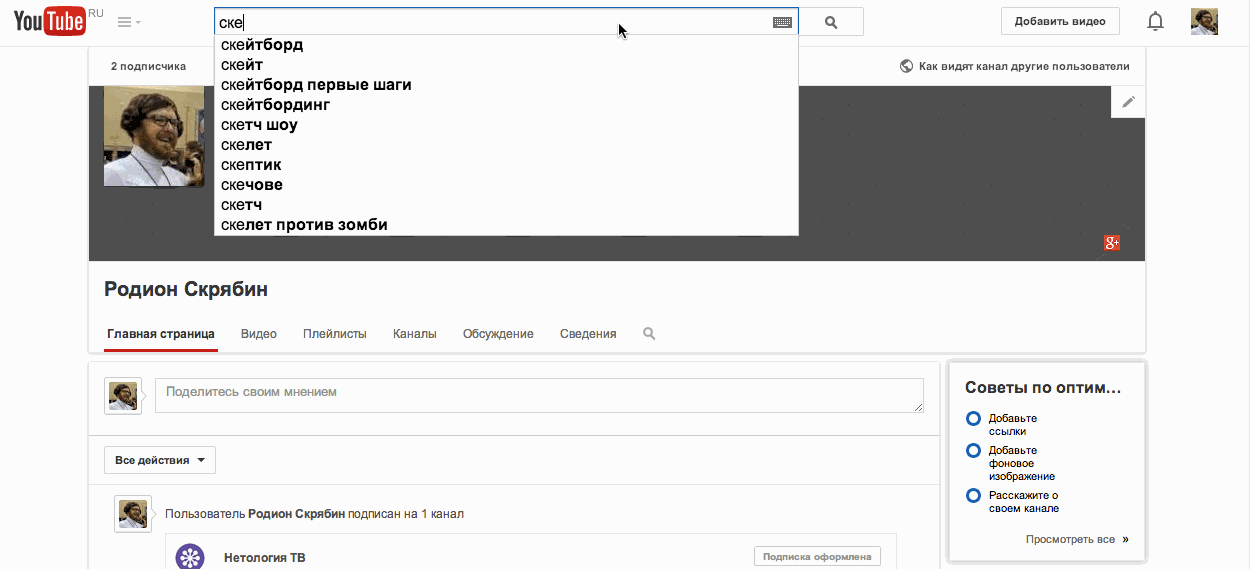Expand the Все действия dropdown
Image resolution: width=1250 pixels, height=569 pixels.
coord(160,460)
